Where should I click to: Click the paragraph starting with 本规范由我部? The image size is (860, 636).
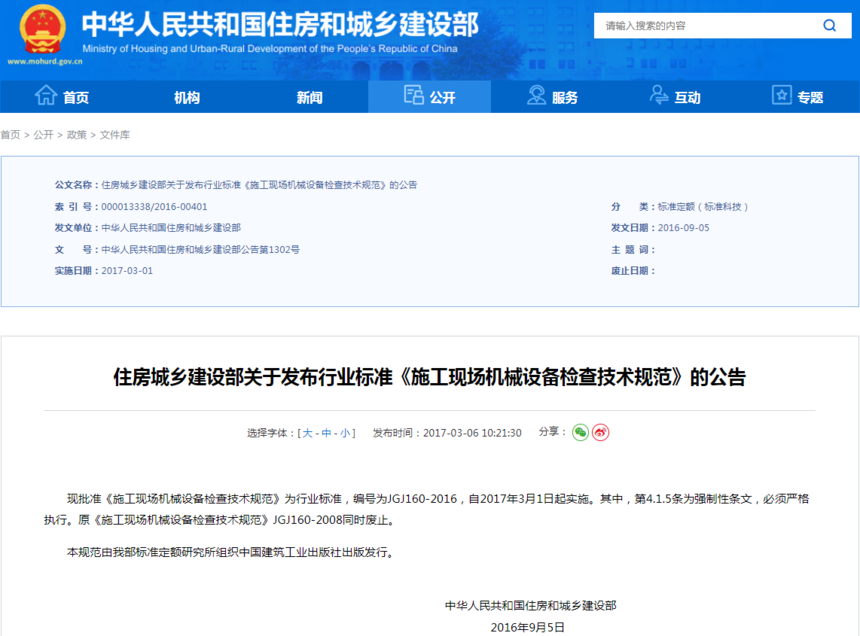(x=231, y=552)
